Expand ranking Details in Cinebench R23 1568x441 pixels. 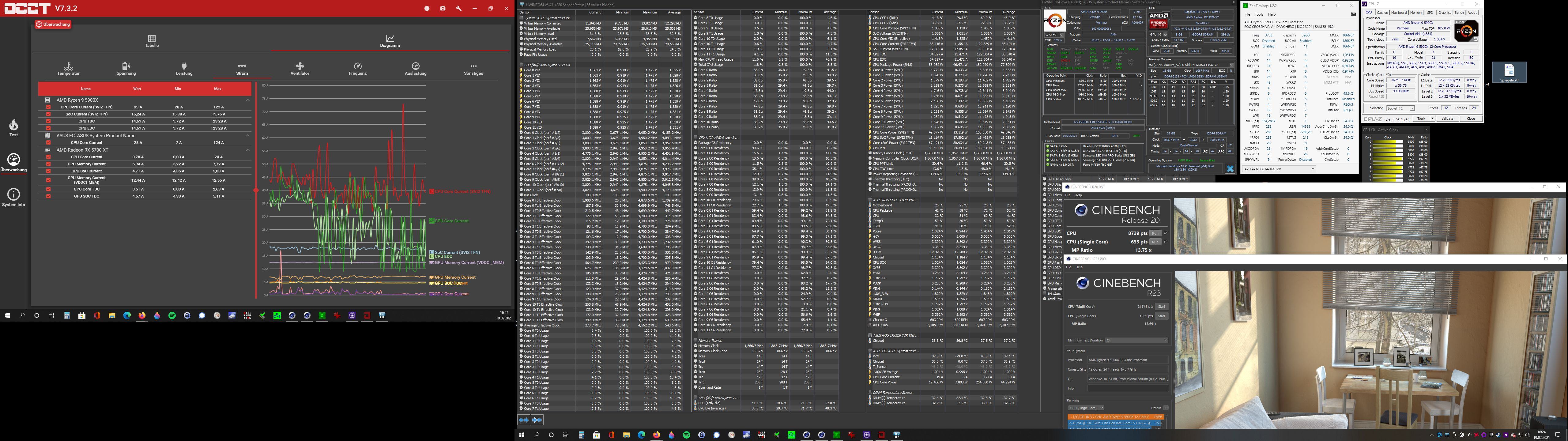pos(1166,408)
